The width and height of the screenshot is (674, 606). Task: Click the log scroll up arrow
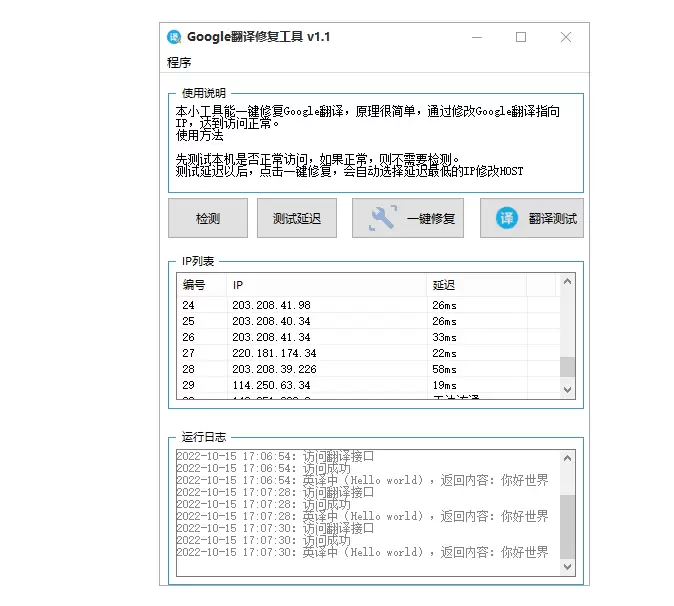pyautogui.click(x=567, y=458)
